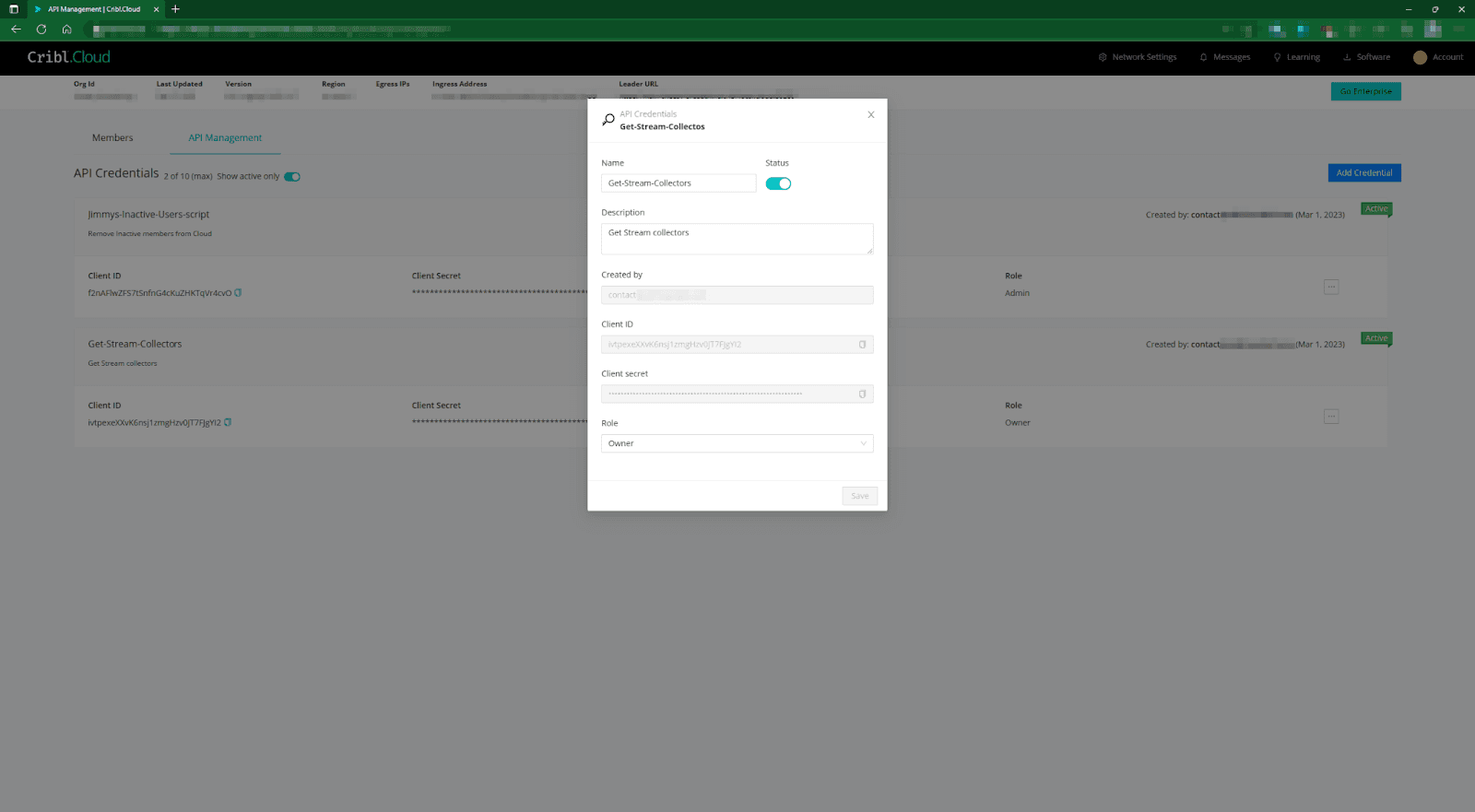Copy Get-Stream-Collectors Client ID in list
The width and height of the screenshot is (1475, 812).
tap(228, 423)
